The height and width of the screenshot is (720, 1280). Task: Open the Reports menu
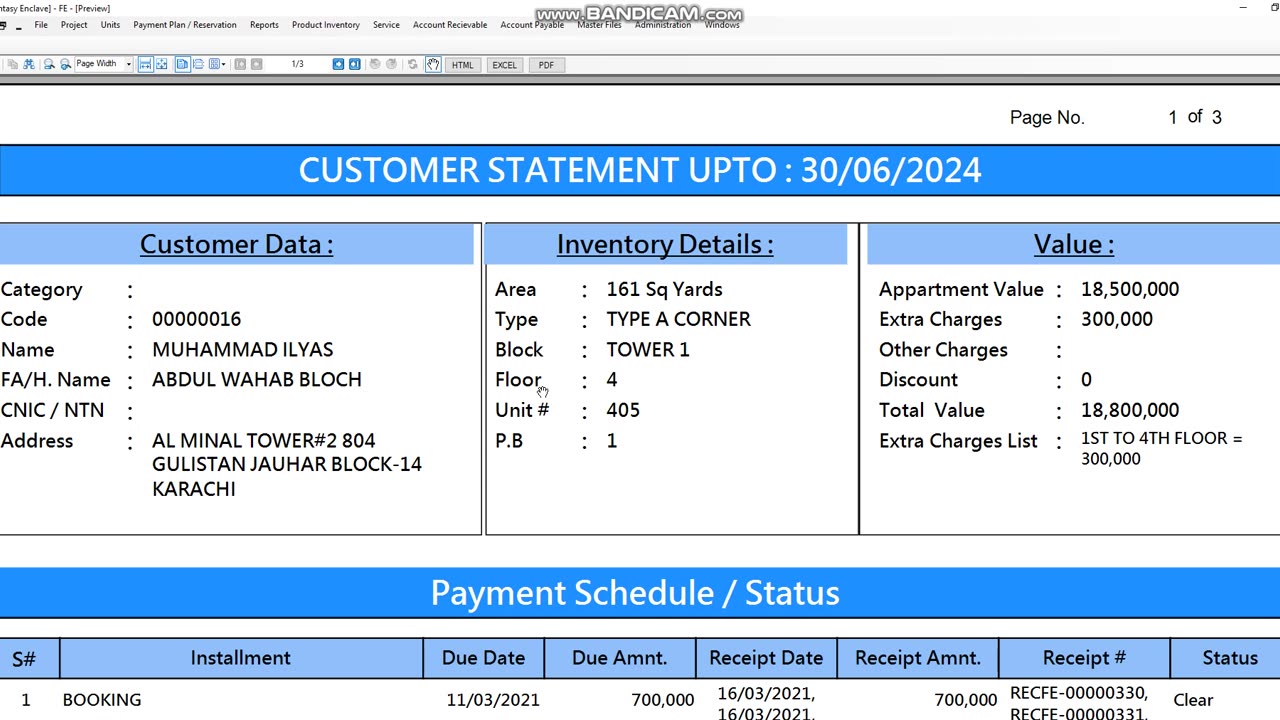pyautogui.click(x=264, y=25)
